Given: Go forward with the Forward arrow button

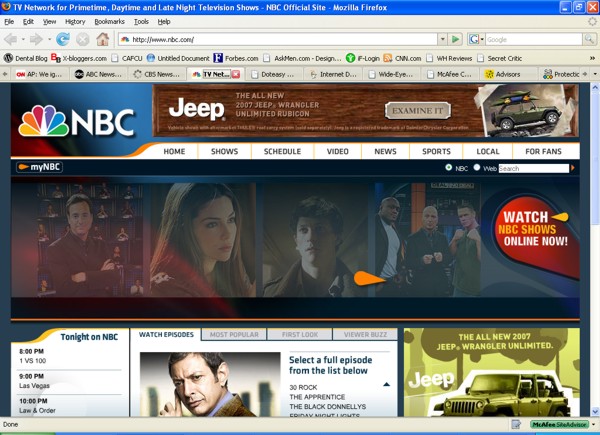Looking at the screenshot, I should [x=36, y=39].
